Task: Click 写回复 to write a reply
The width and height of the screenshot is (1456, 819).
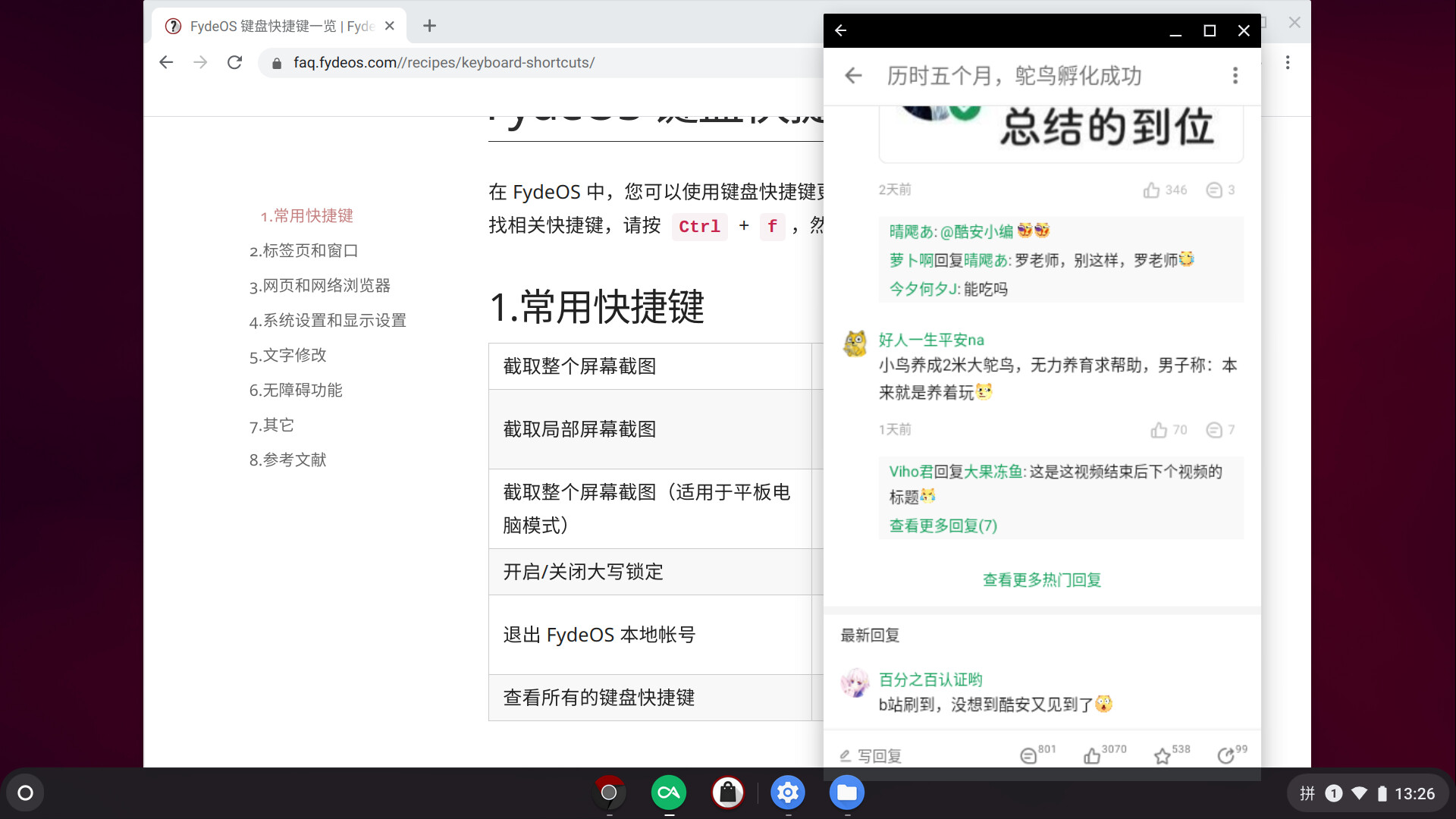Action: coord(871,755)
